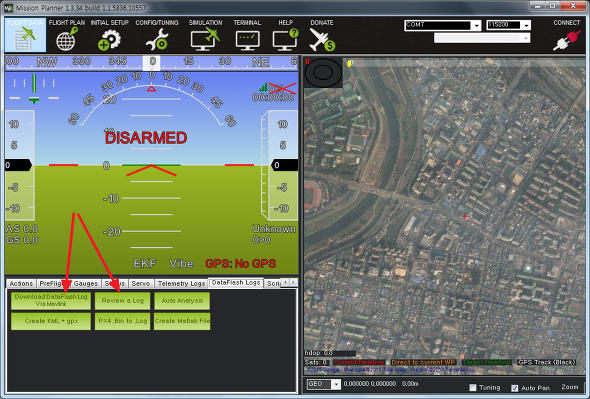The height and width of the screenshot is (399, 590).
Task: Click the EKF status label
Action: tap(145, 263)
